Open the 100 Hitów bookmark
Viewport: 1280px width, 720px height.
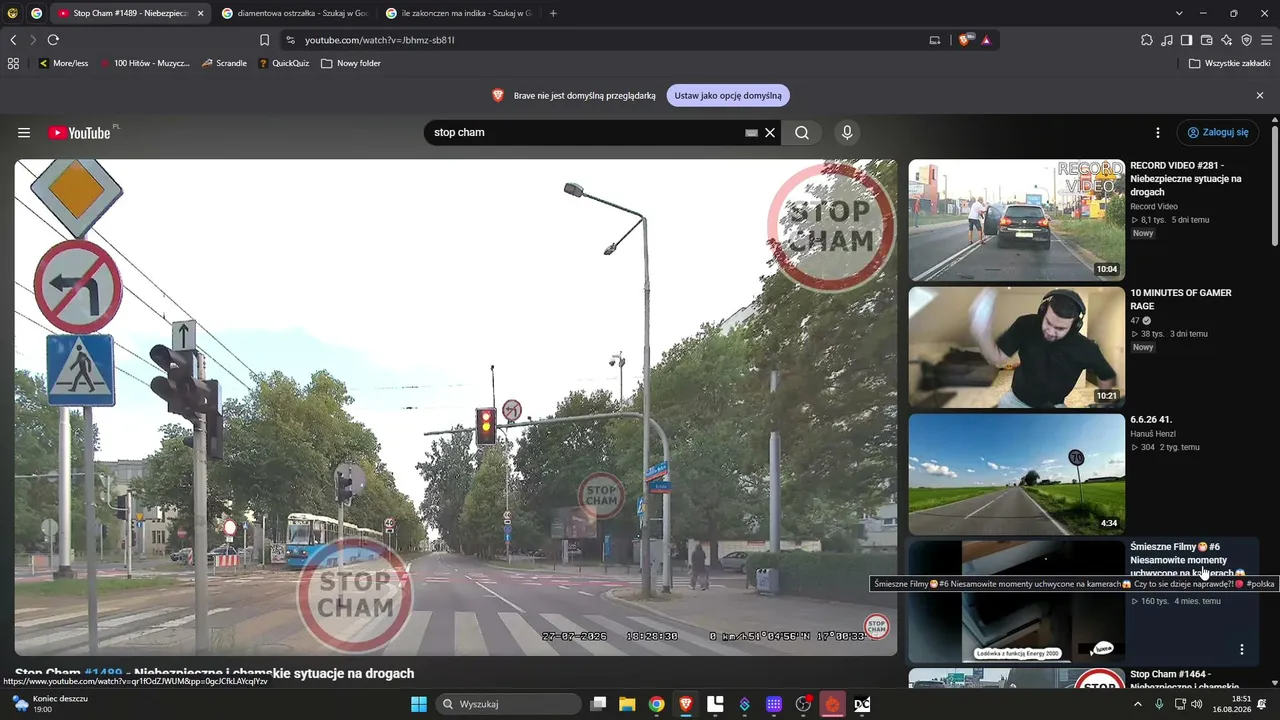coord(144,63)
